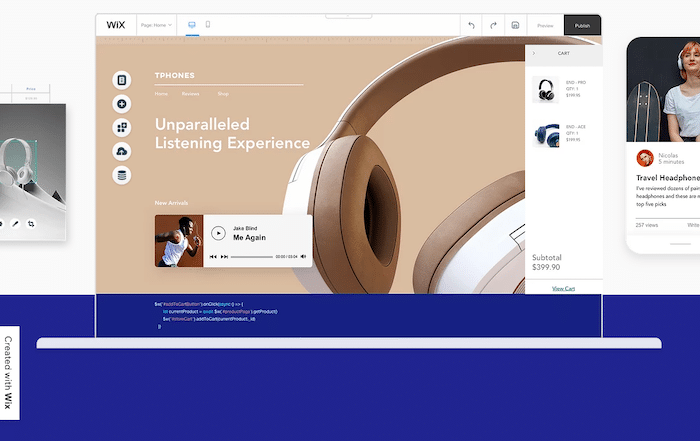Open the Page: Home dropdown
Screen dimensions: 700x441
[x=156, y=25]
